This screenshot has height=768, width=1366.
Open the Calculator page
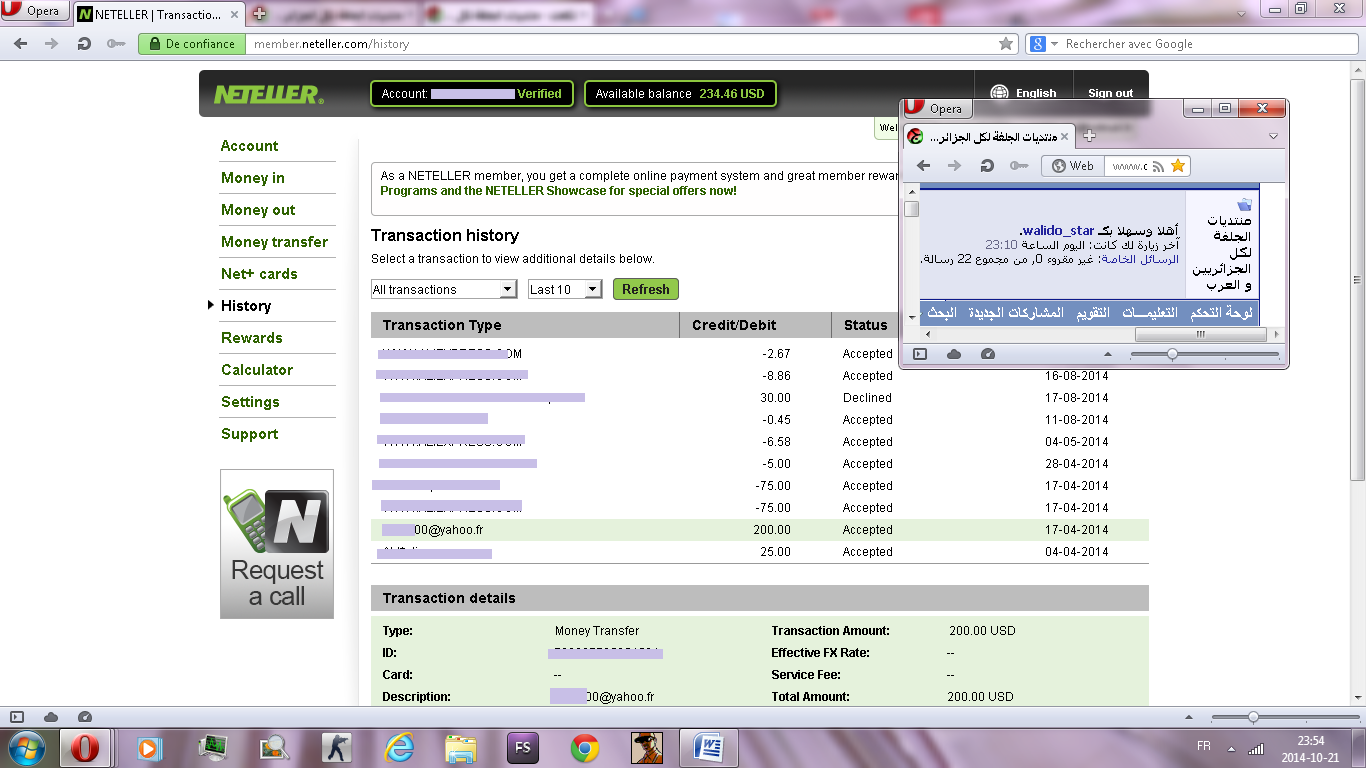click(x=257, y=370)
